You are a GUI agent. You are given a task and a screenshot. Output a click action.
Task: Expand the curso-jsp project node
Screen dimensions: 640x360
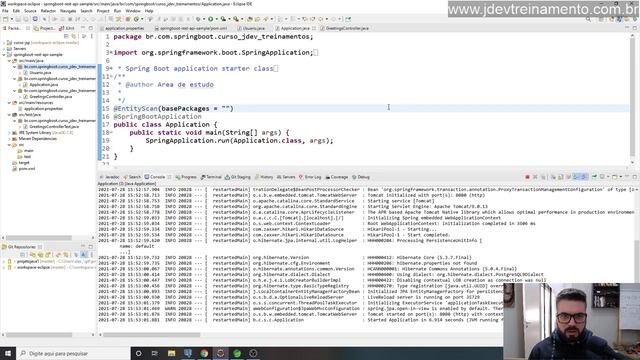4,42
